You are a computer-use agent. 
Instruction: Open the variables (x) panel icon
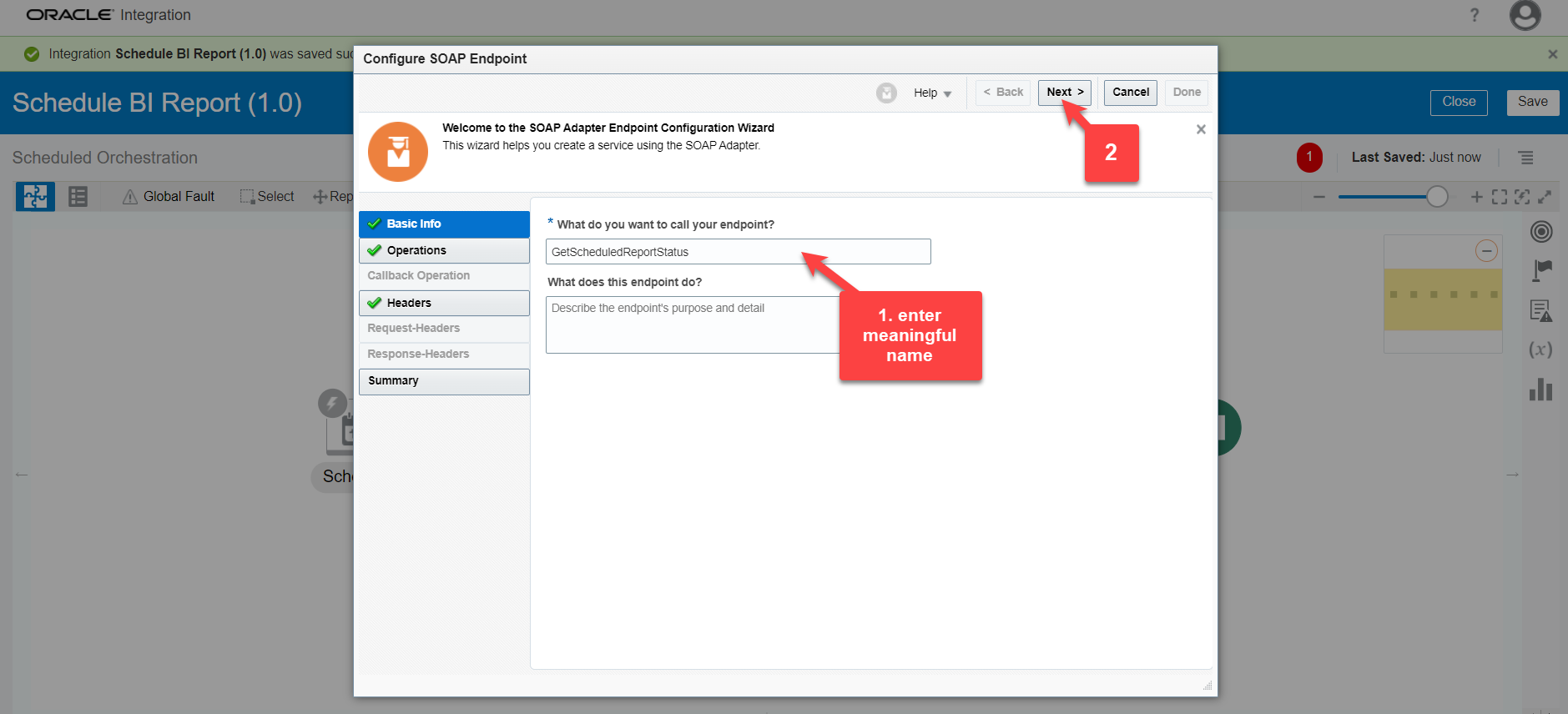[x=1540, y=349]
